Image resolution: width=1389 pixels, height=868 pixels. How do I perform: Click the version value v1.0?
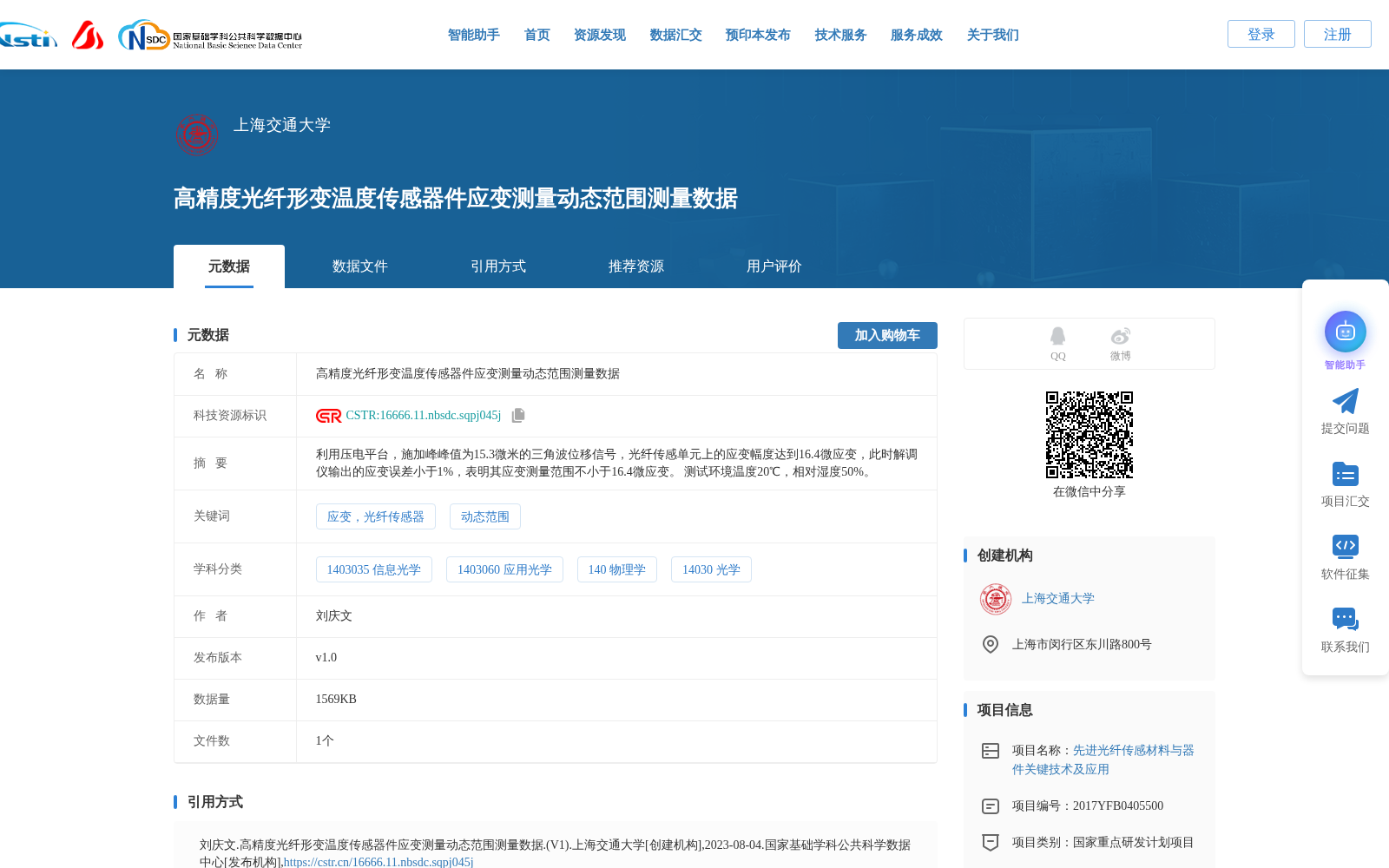[x=326, y=658]
